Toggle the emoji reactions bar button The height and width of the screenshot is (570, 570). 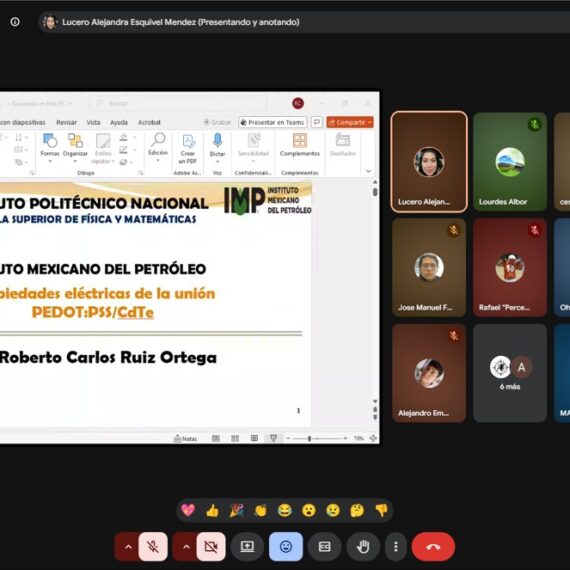[286, 546]
